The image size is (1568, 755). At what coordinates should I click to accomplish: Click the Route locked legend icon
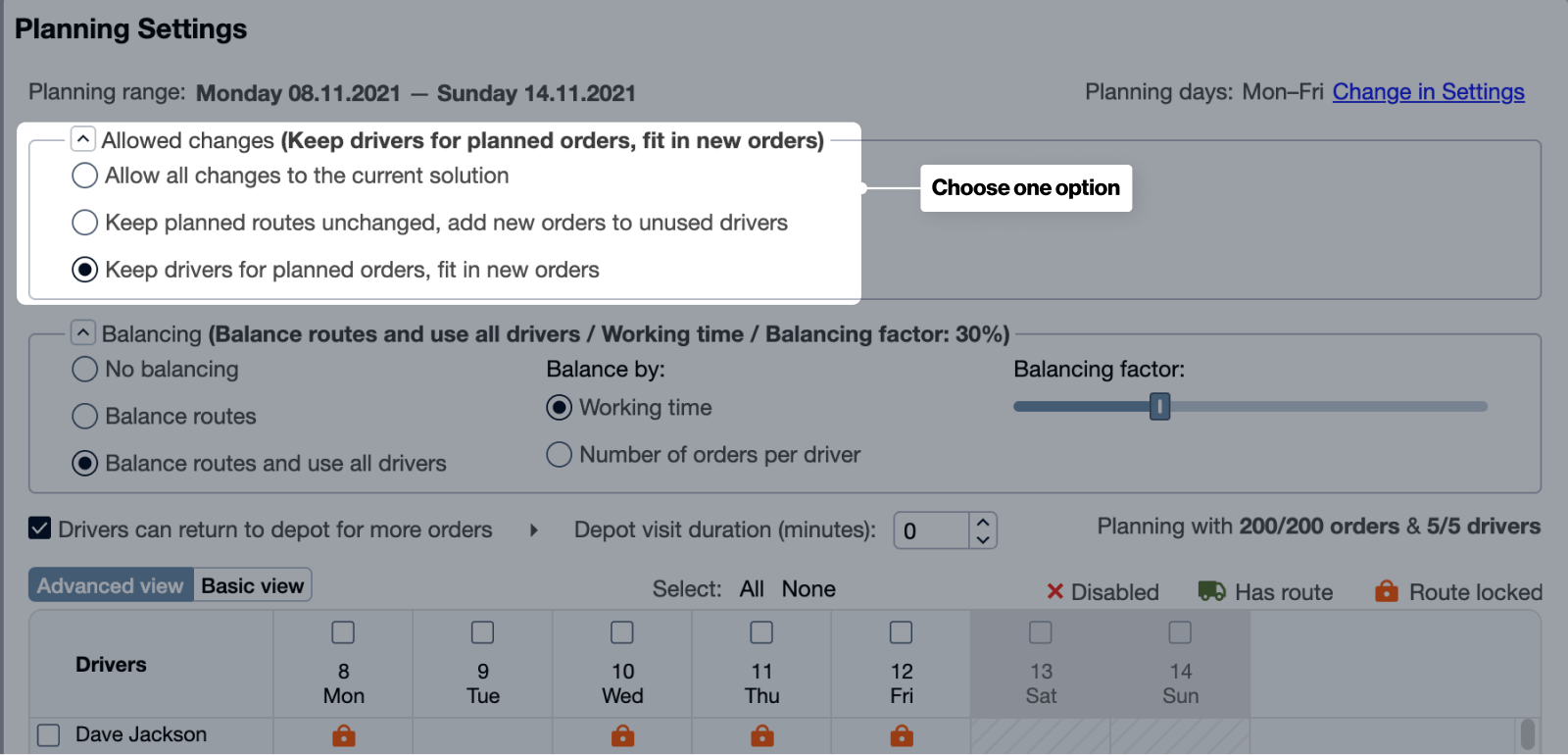click(x=1386, y=591)
